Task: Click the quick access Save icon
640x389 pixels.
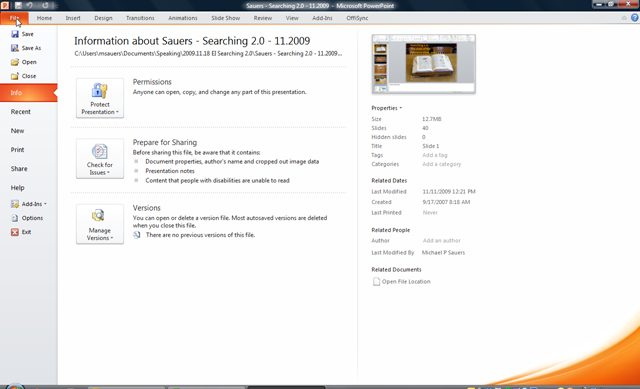Action: (x=18, y=5)
